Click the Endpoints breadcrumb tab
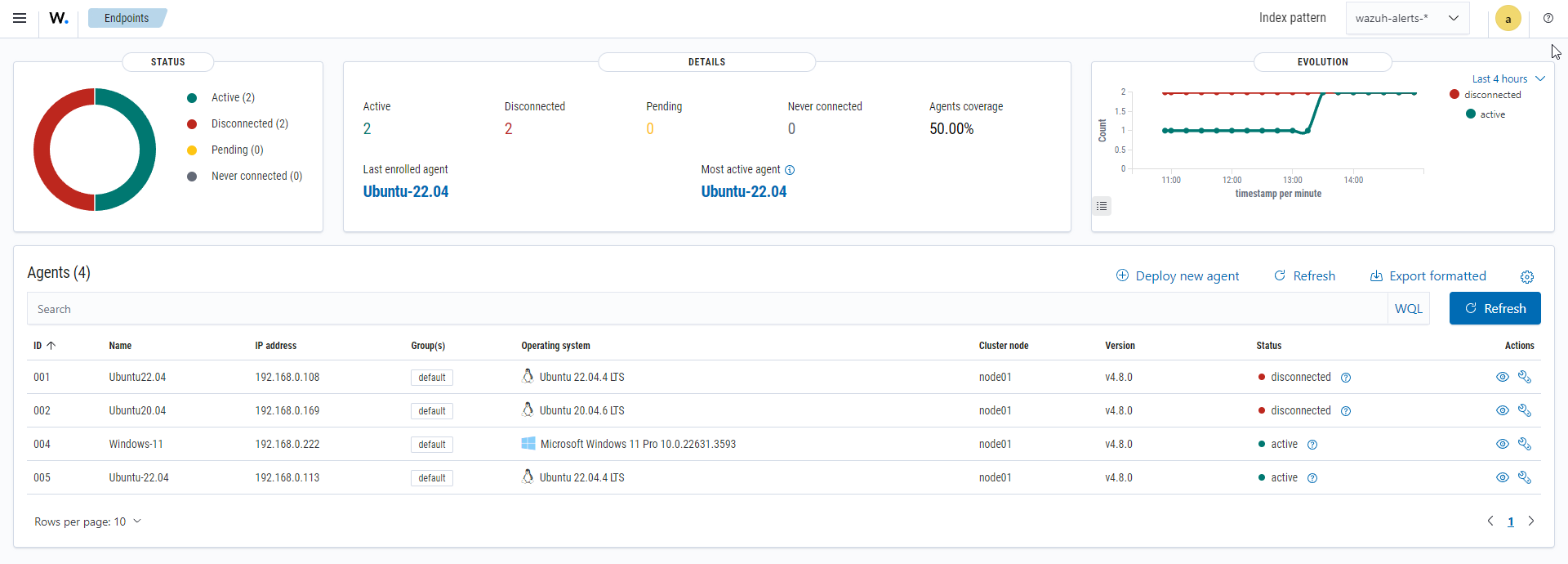 pyautogui.click(x=127, y=18)
